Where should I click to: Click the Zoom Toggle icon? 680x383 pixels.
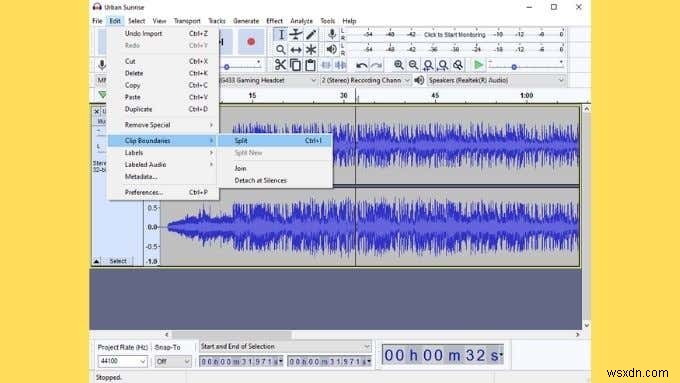point(458,65)
